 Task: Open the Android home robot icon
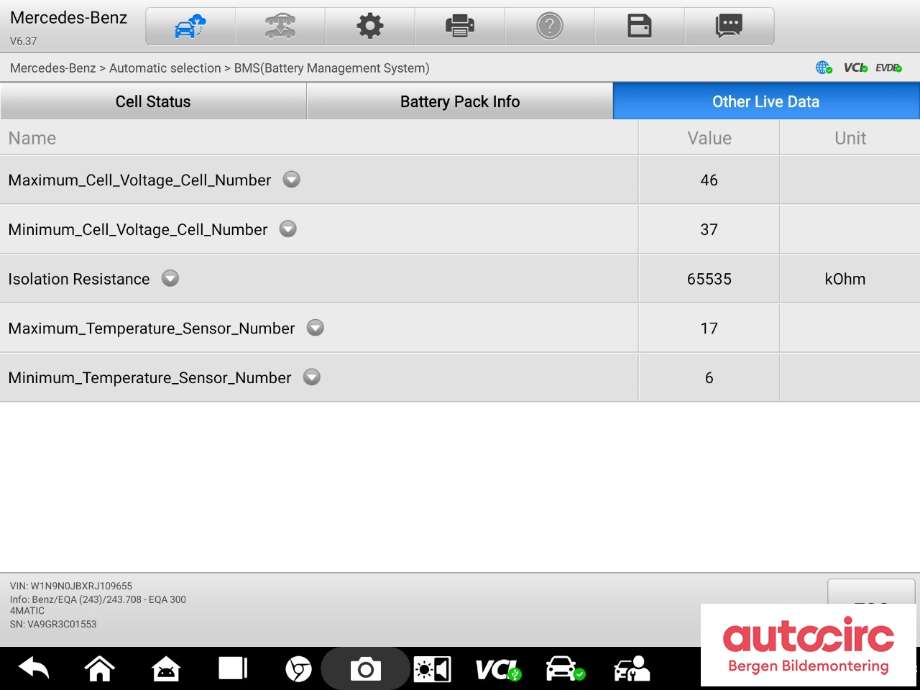tap(166, 668)
